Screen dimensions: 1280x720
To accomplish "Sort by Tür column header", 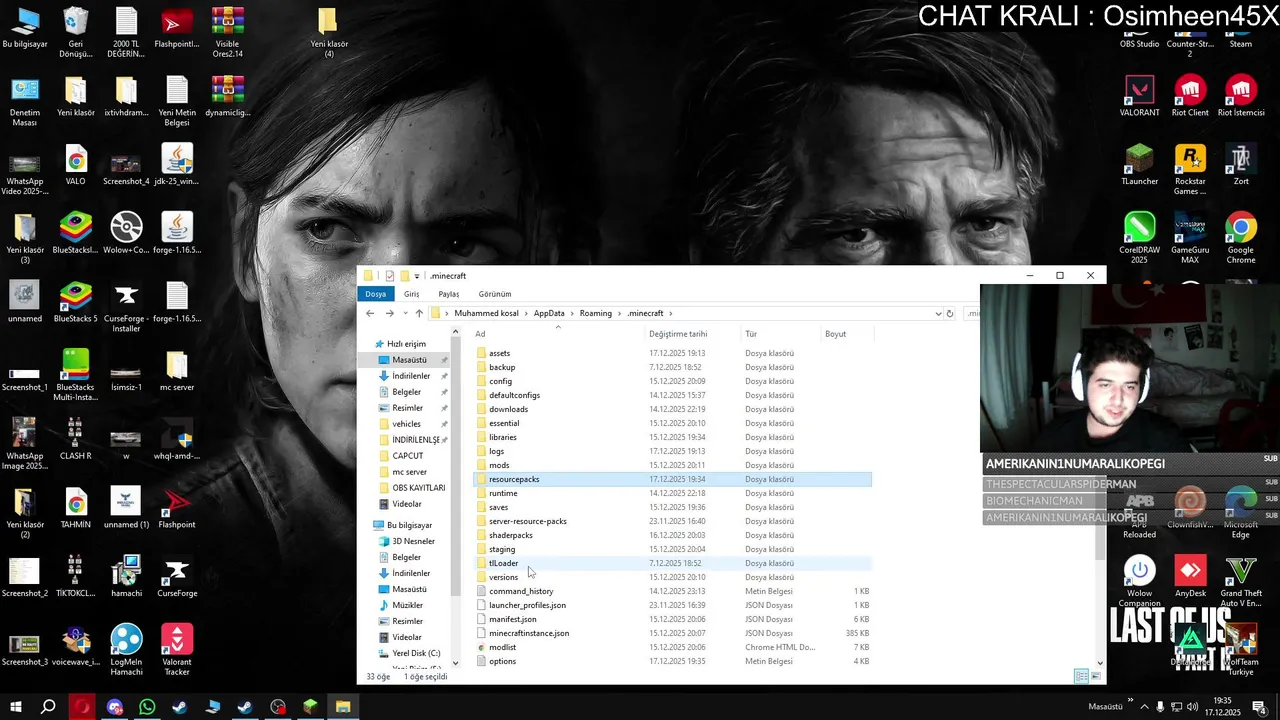I will [x=780, y=333].
